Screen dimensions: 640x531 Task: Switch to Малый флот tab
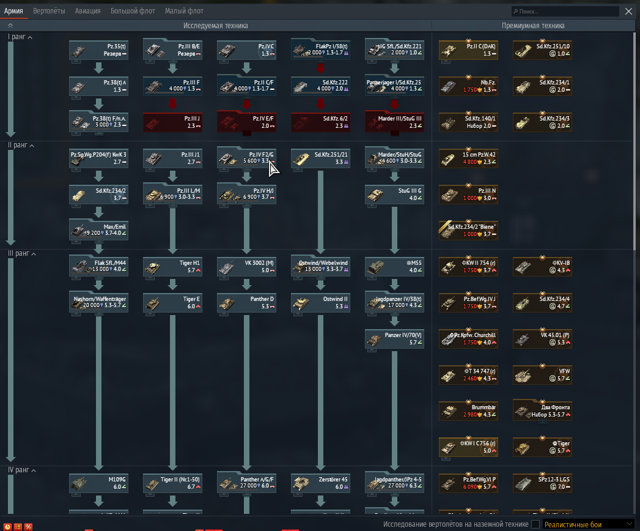click(184, 11)
